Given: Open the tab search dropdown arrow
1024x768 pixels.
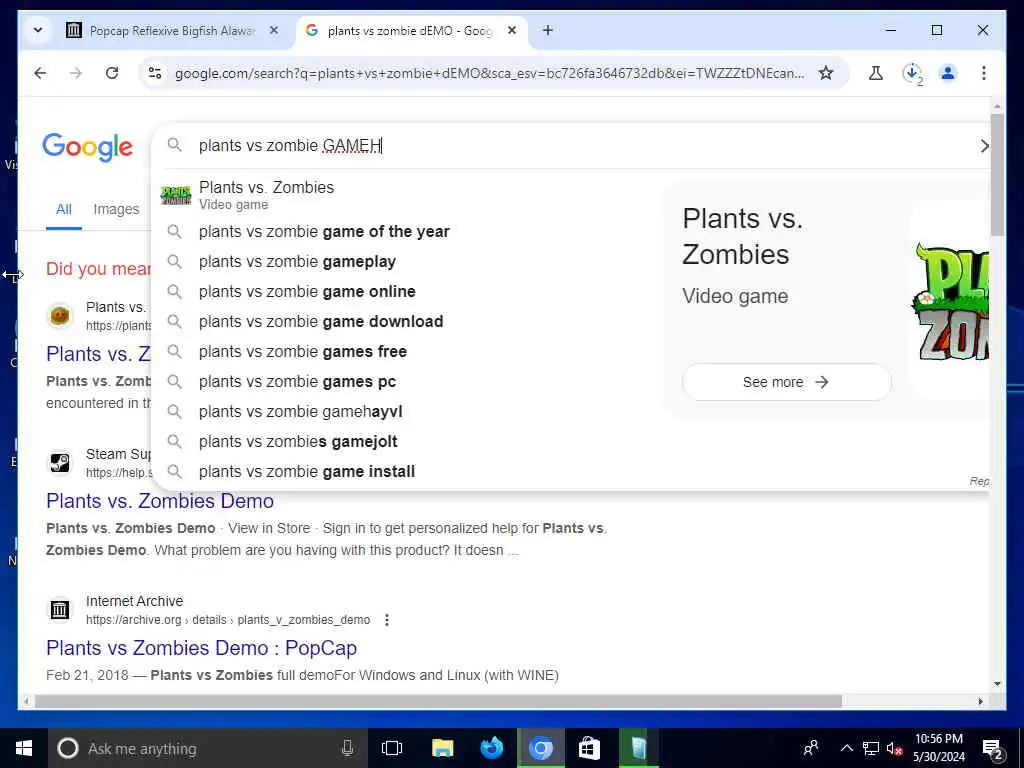Looking at the screenshot, I should tap(38, 30).
